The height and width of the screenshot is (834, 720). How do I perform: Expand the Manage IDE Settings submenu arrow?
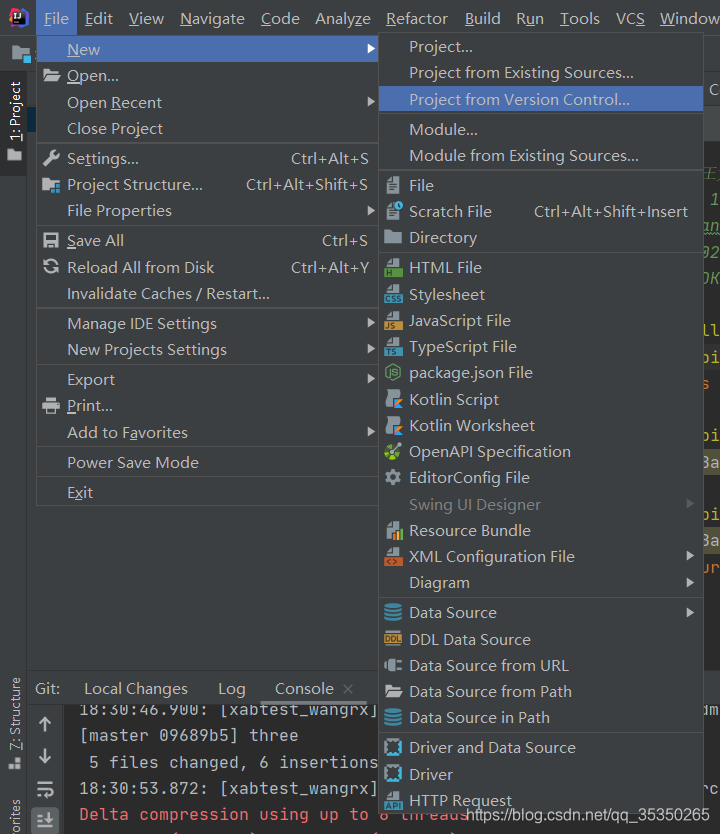[x=371, y=323]
